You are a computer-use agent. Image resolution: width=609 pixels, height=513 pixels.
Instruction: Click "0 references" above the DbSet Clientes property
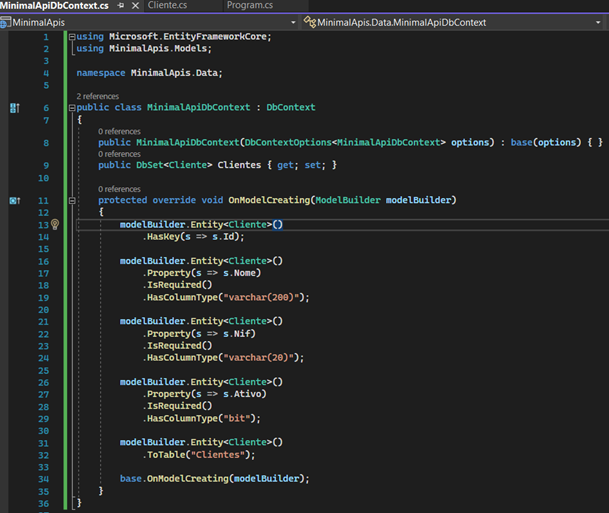pos(119,154)
